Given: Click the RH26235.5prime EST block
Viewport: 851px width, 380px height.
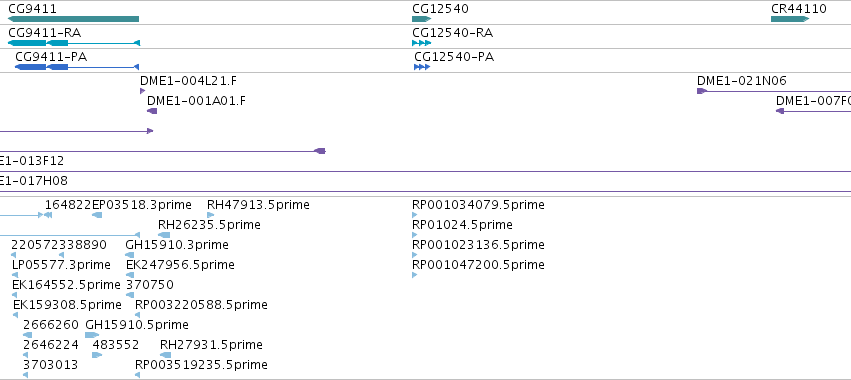Looking at the screenshot, I should pos(164,235).
